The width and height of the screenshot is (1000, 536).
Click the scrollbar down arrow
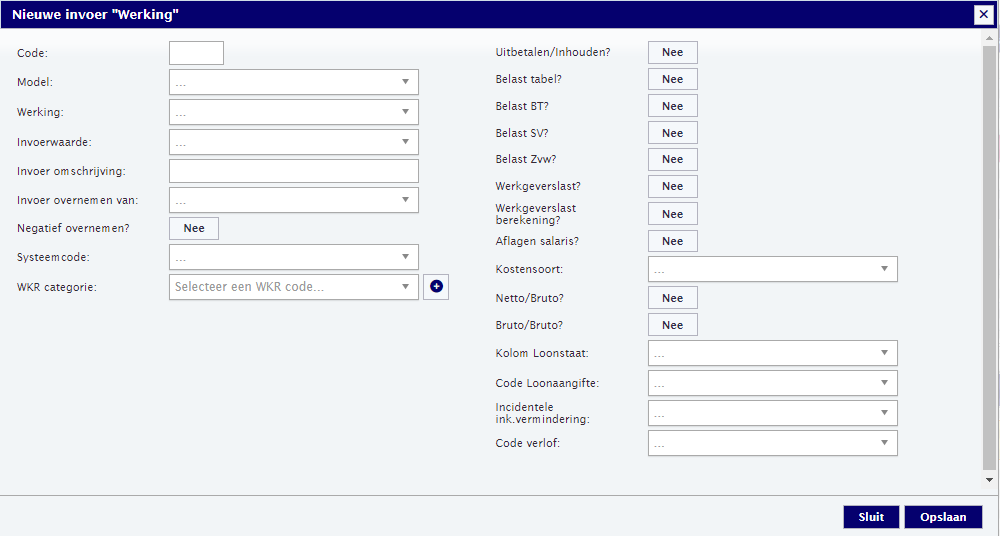(989, 480)
